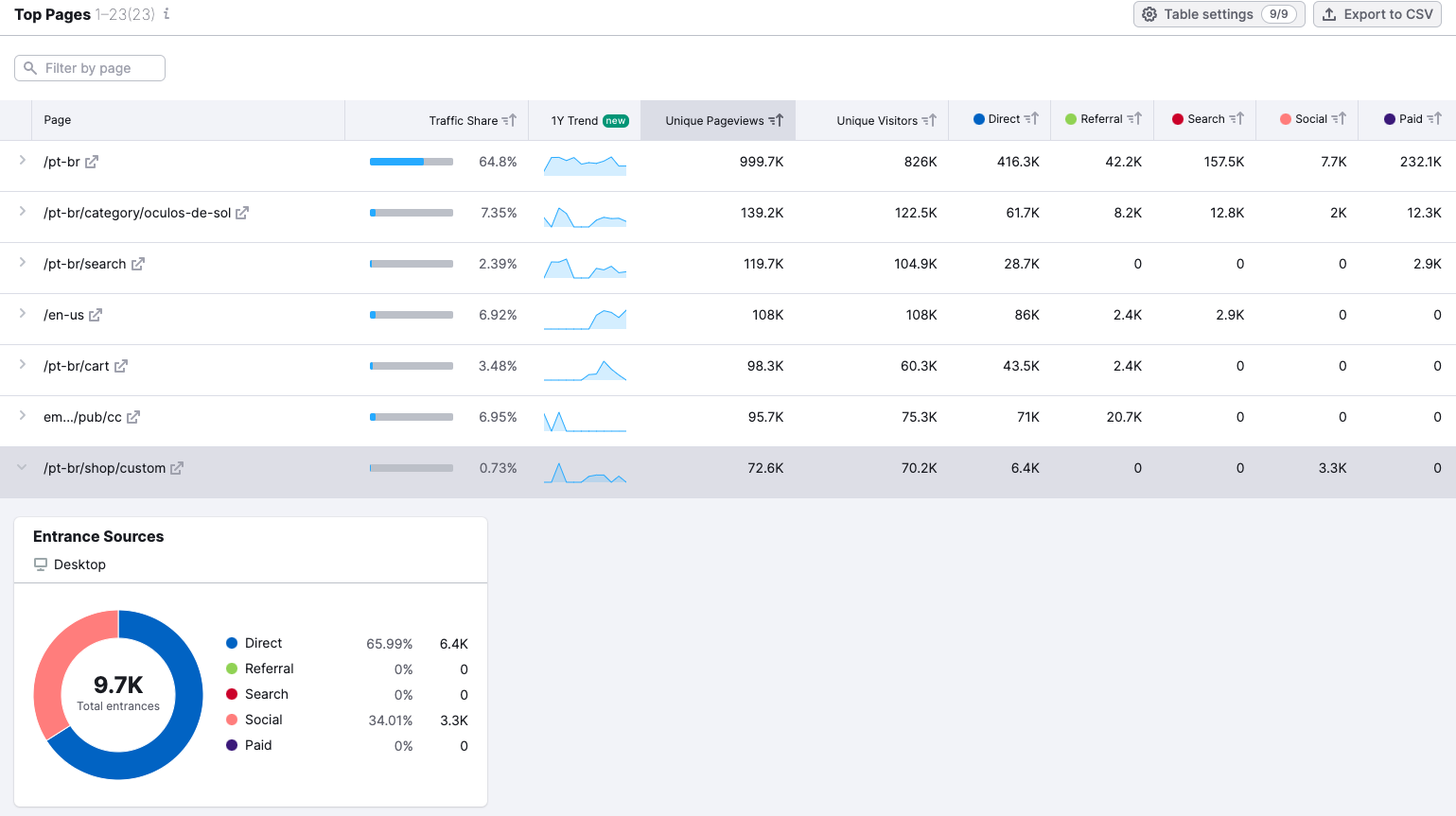Click the info icon next to Top Pages
The width and height of the screenshot is (1456, 816).
point(167,14)
